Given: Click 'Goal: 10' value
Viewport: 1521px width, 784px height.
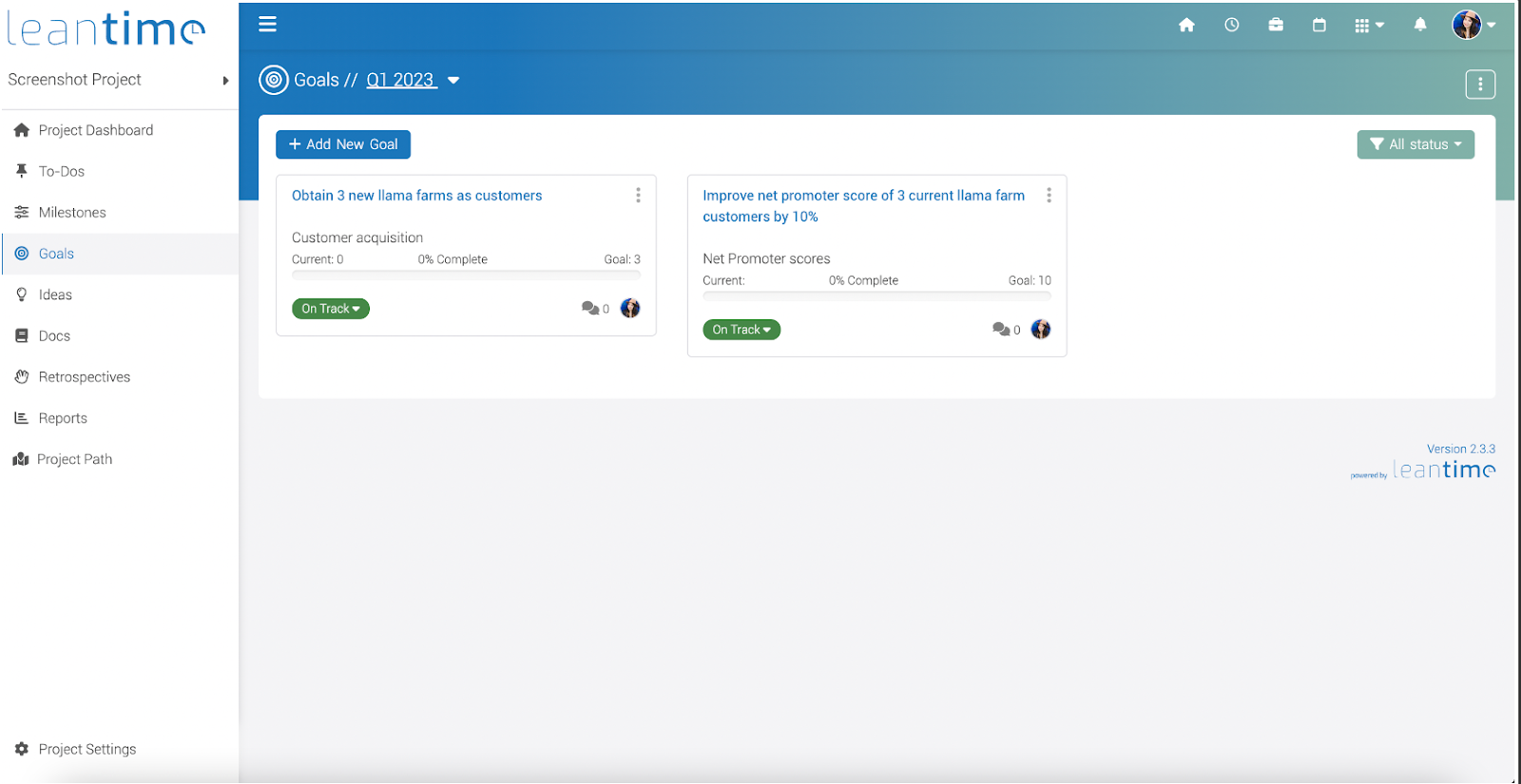Looking at the screenshot, I should [x=1030, y=280].
